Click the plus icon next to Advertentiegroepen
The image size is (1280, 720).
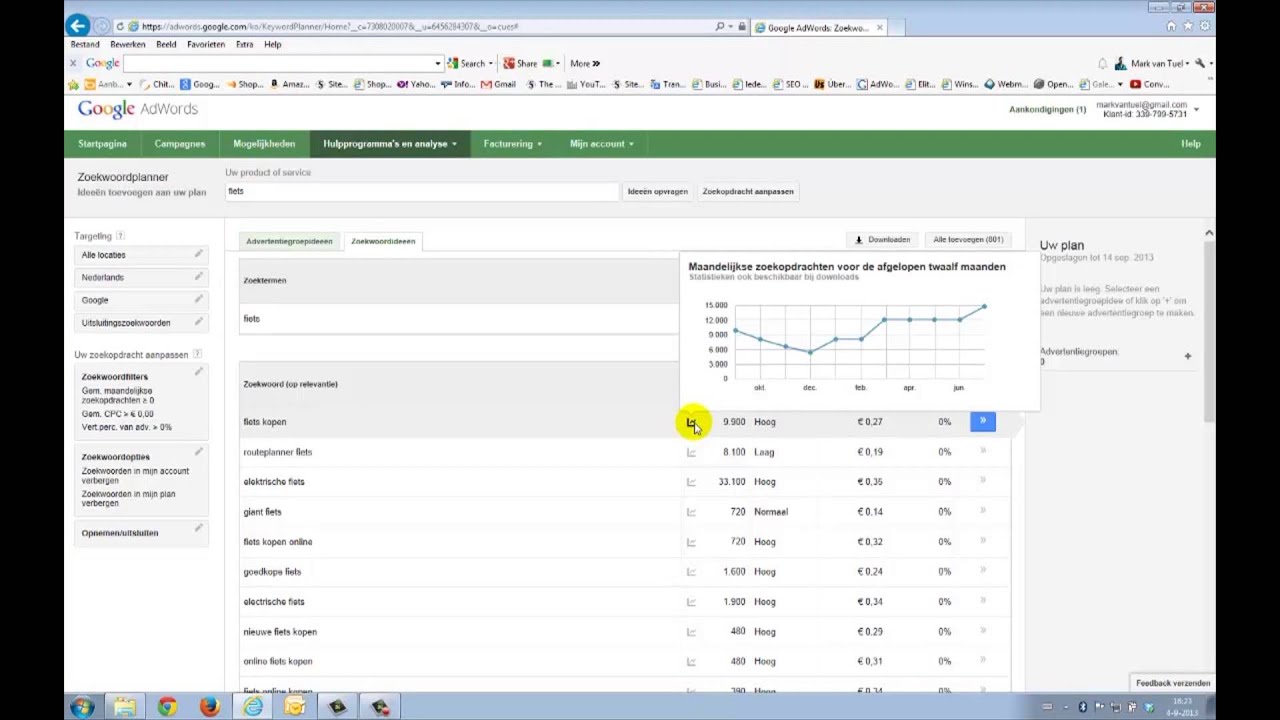pyautogui.click(x=1188, y=356)
